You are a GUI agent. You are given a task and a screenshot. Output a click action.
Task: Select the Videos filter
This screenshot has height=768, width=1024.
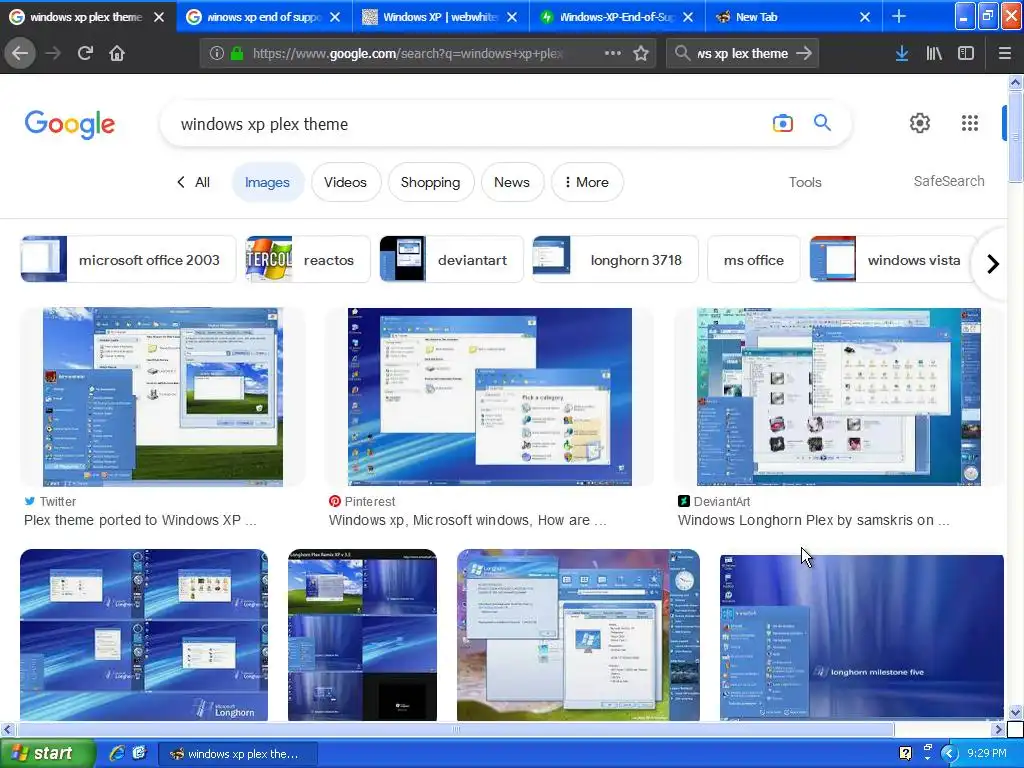click(345, 182)
